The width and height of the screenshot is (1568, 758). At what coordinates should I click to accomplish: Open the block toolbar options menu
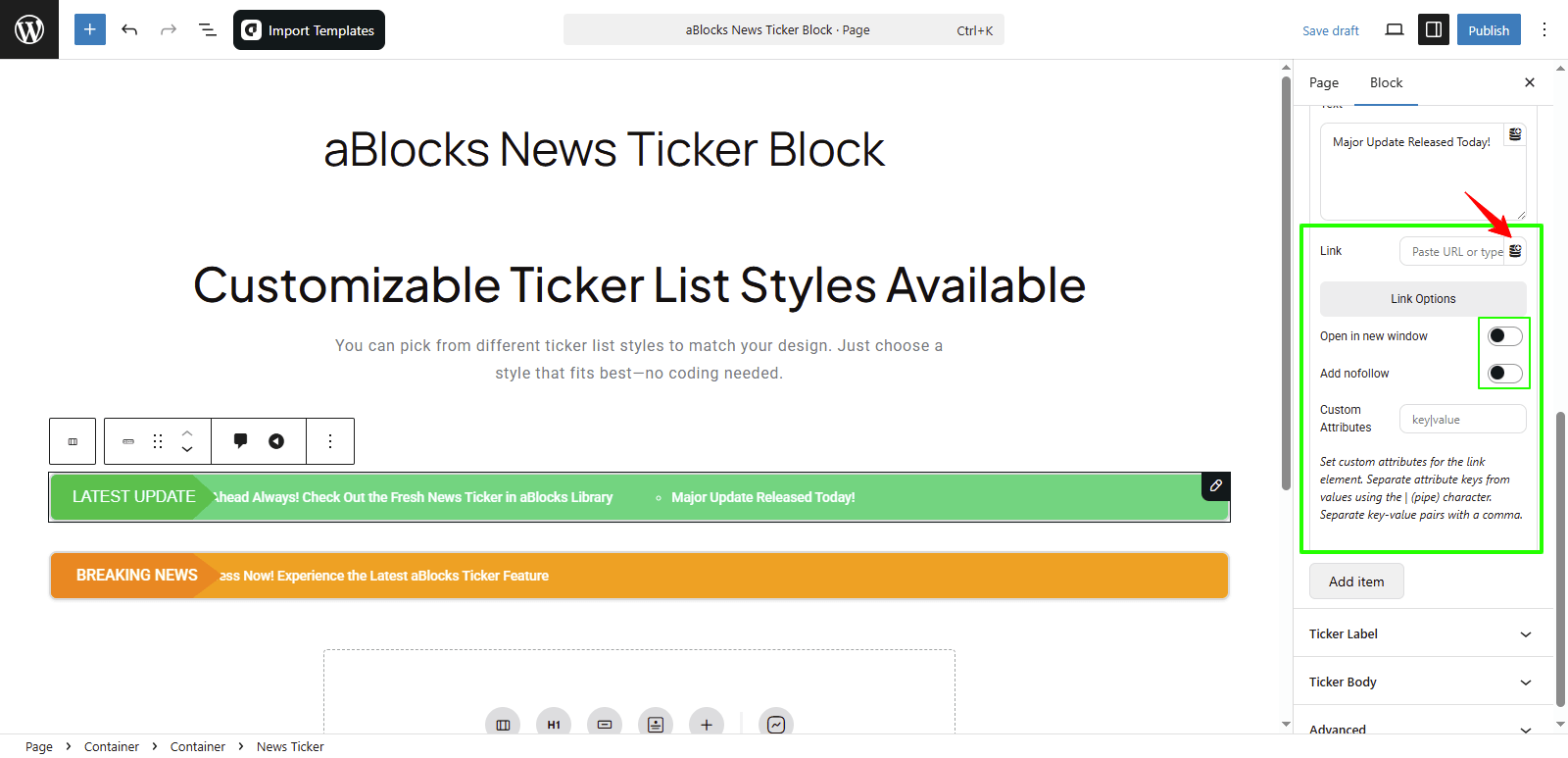click(330, 441)
